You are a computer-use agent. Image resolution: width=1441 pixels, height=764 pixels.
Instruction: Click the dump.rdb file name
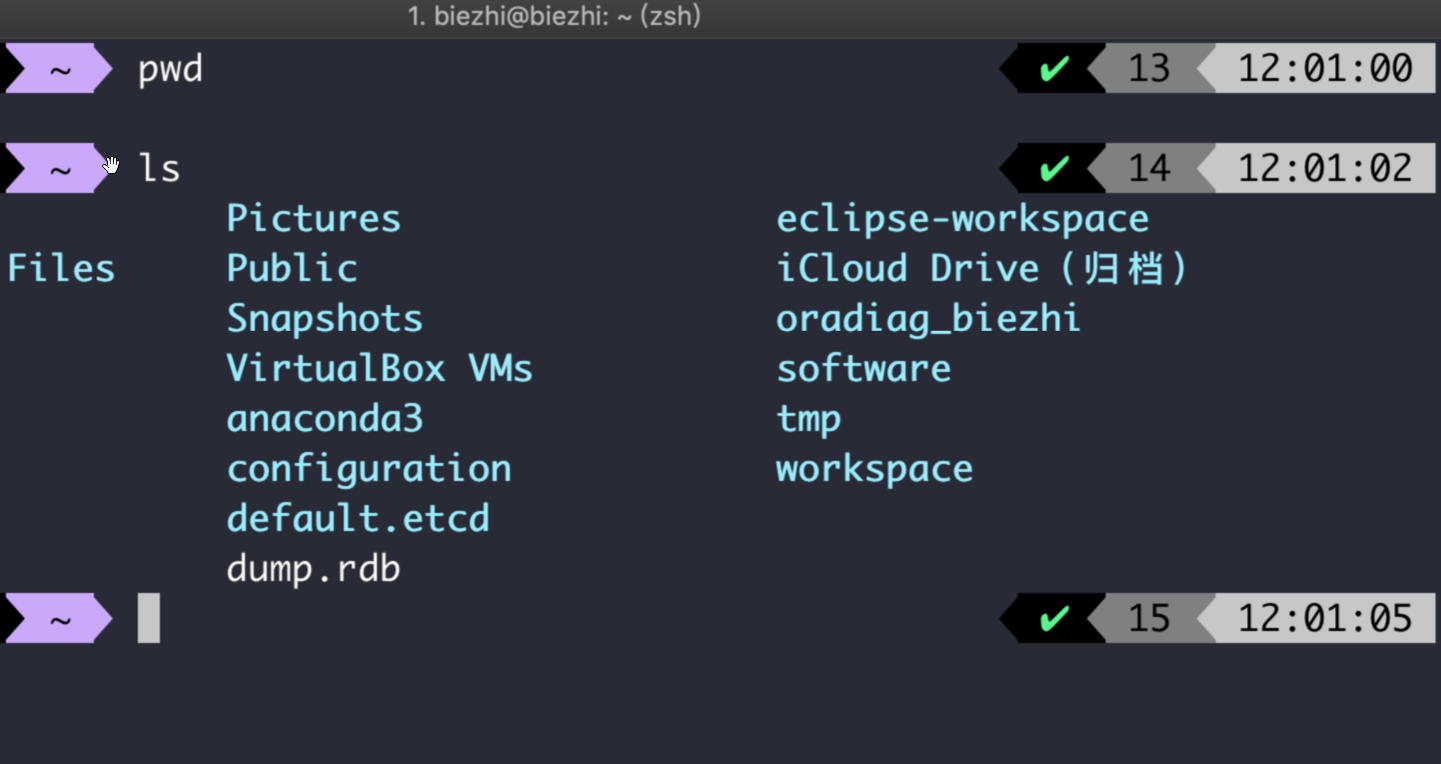[x=314, y=569]
